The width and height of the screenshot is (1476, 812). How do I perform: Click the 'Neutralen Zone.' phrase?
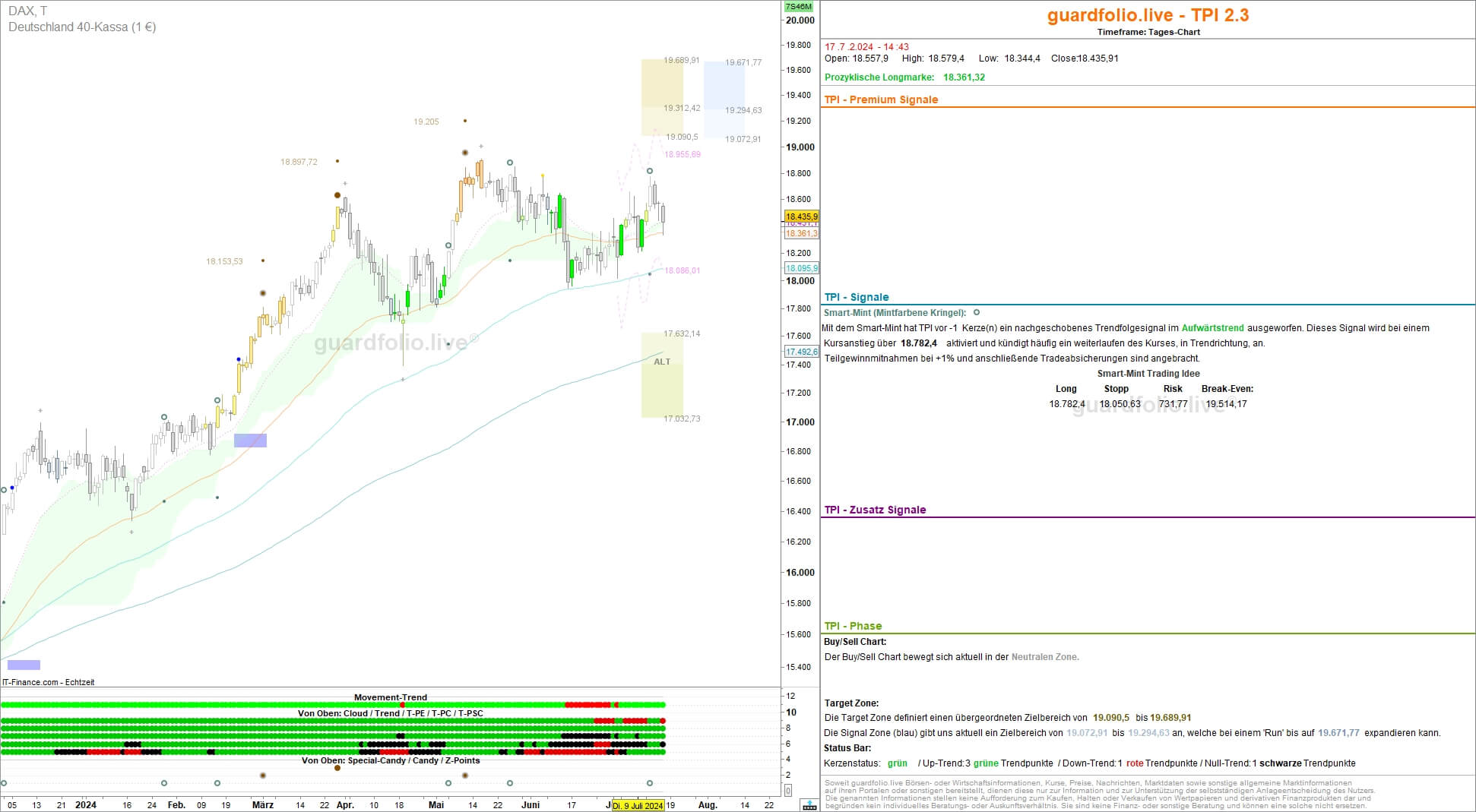coord(1044,657)
